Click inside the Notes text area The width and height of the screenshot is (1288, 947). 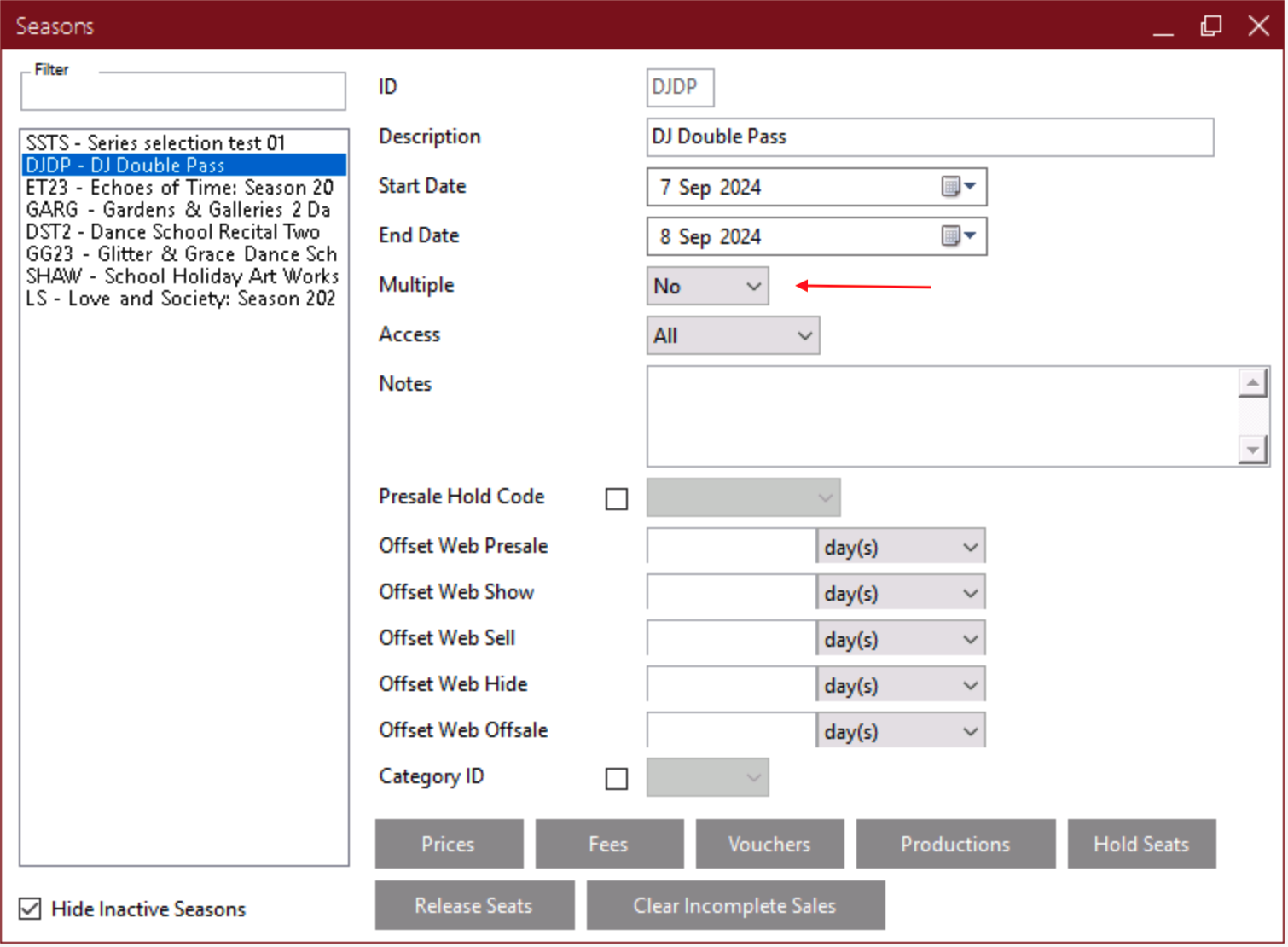coord(943,416)
